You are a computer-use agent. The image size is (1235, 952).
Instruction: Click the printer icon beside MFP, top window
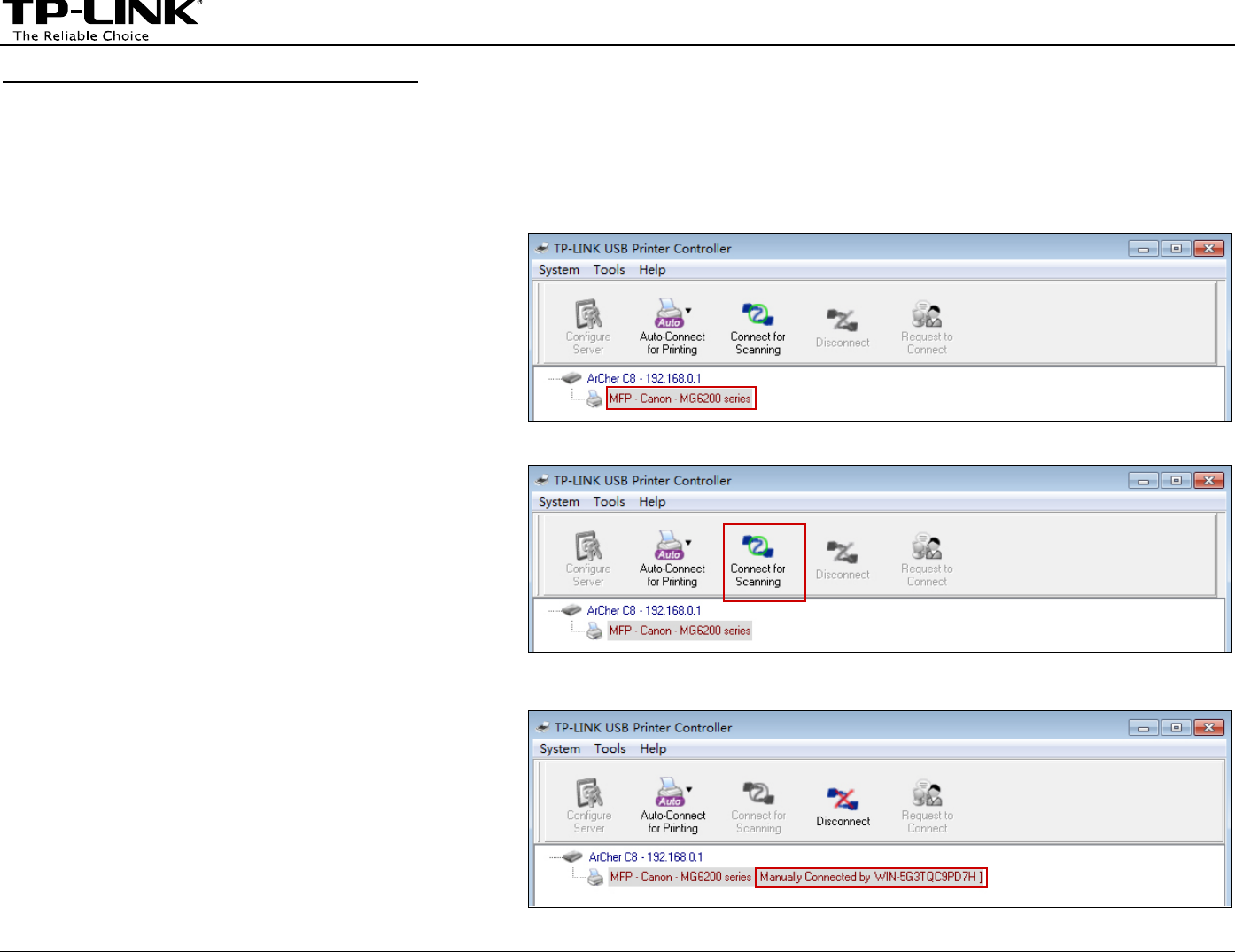tap(594, 399)
